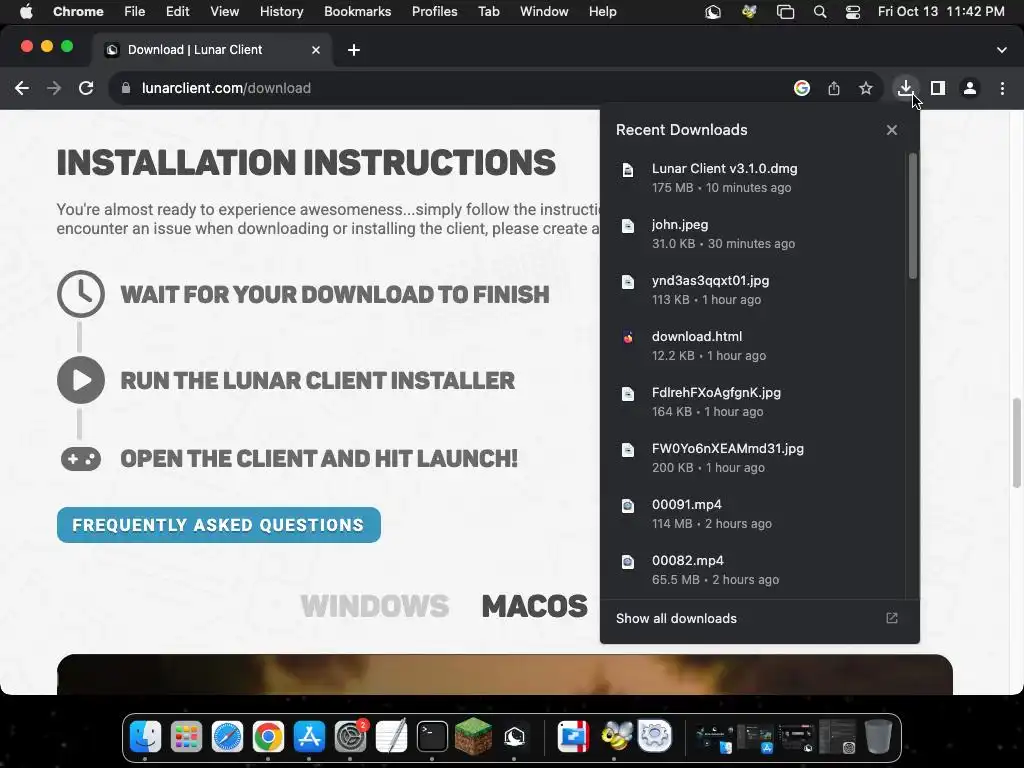Open Safari from the Dock
The height and width of the screenshot is (768, 1024).
click(227, 737)
